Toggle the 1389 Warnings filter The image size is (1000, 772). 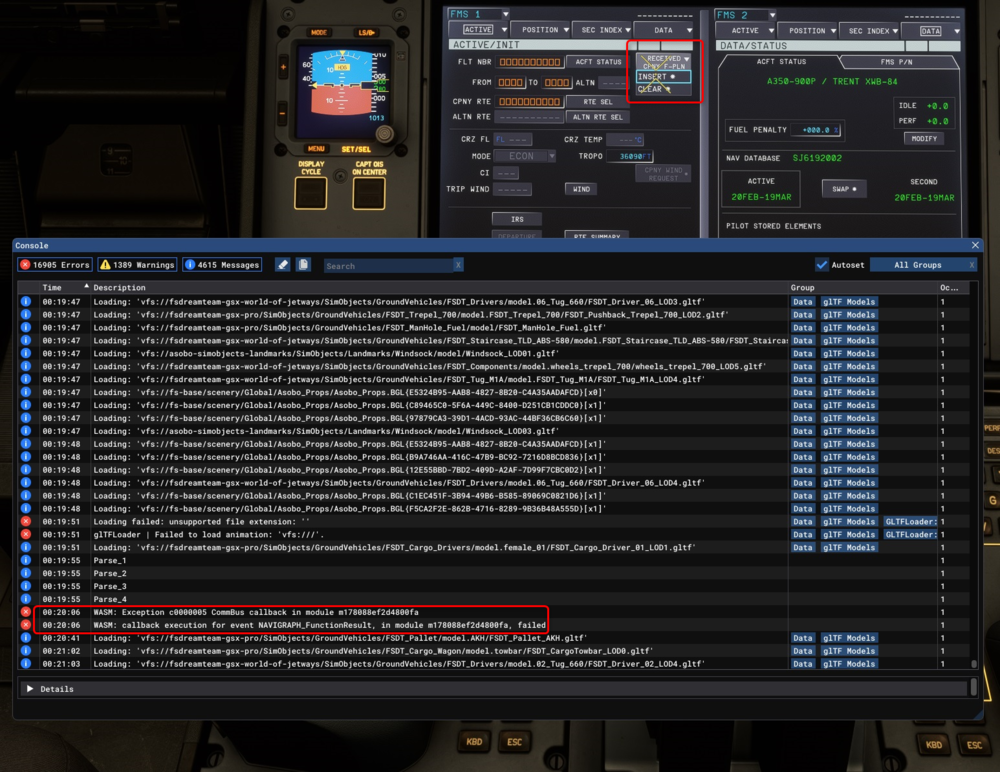click(137, 265)
